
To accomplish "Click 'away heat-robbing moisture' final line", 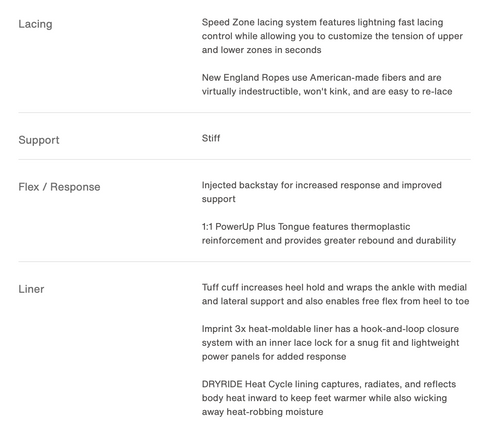I will tap(262, 412).
